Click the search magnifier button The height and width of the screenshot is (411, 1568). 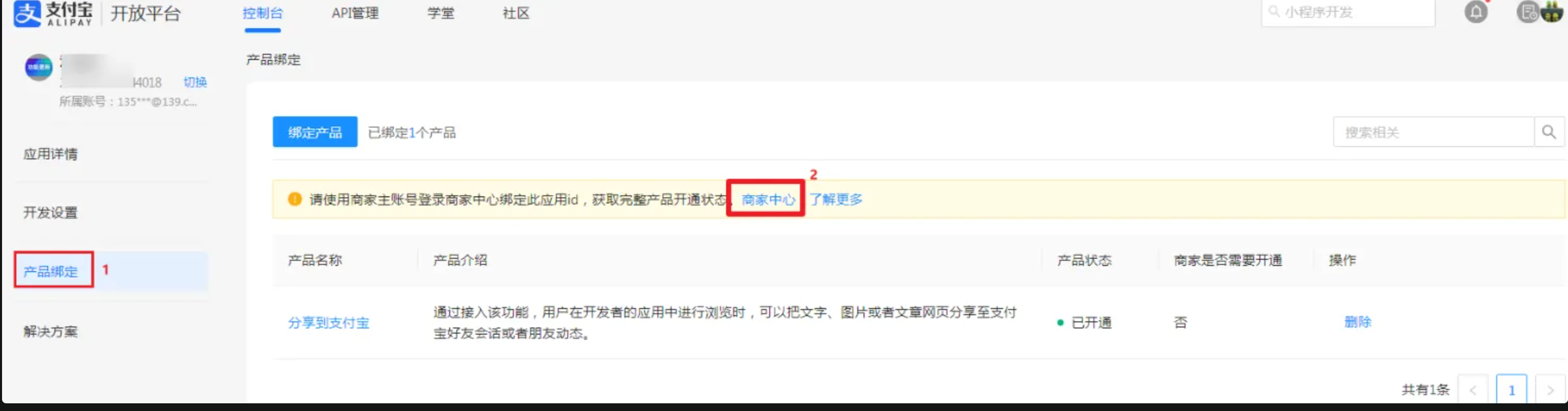click(x=1549, y=132)
